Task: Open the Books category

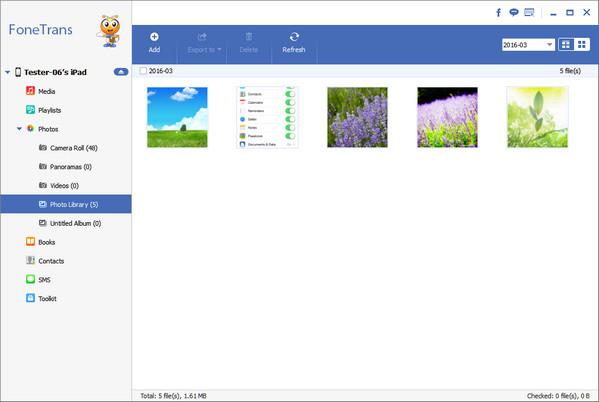Action: coord(40,242)
